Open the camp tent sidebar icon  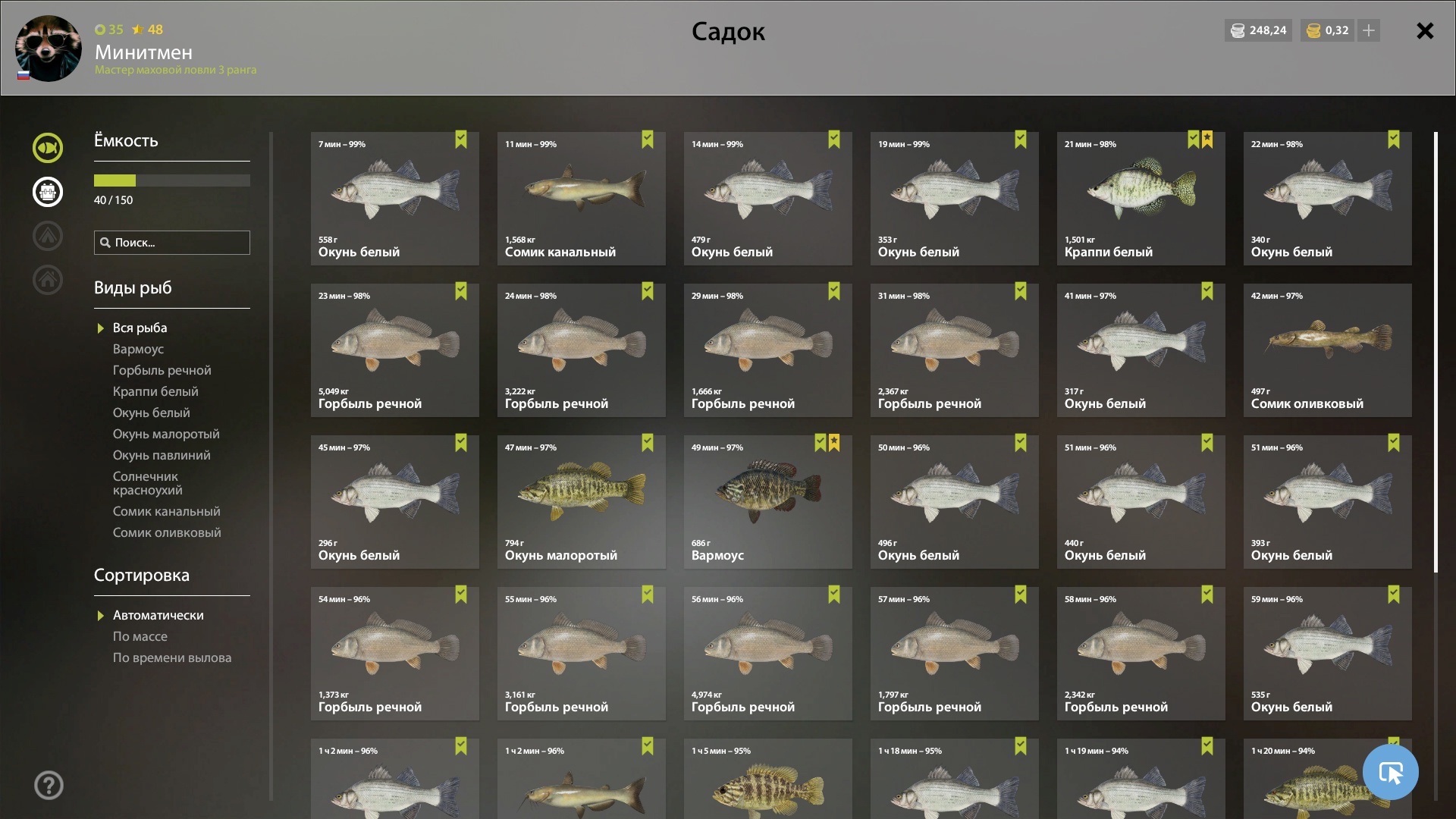click(x=48, y=236)
